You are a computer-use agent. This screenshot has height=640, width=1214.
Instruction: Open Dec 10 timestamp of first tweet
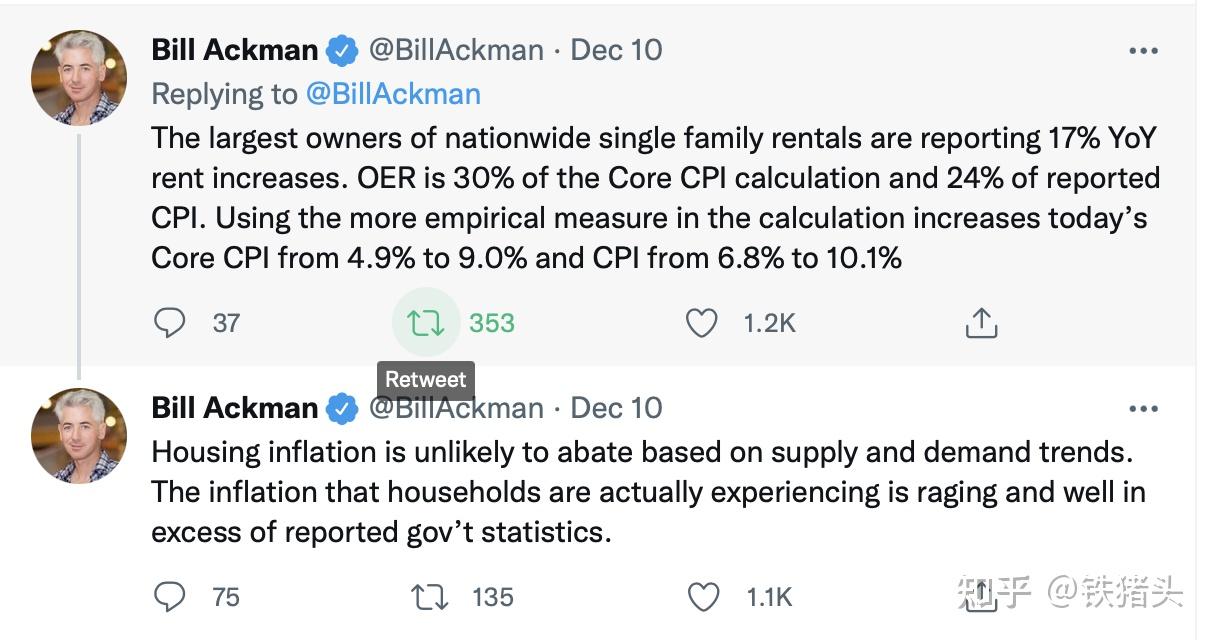click(616, 50)
